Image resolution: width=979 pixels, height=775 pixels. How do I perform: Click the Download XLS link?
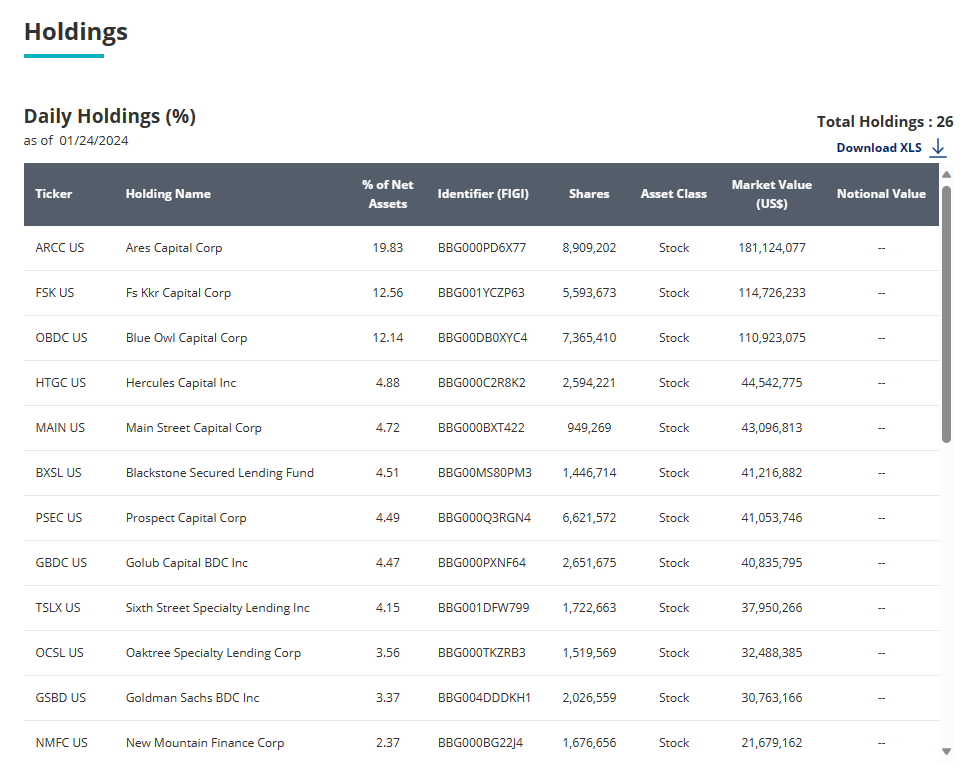pos(880,147)
